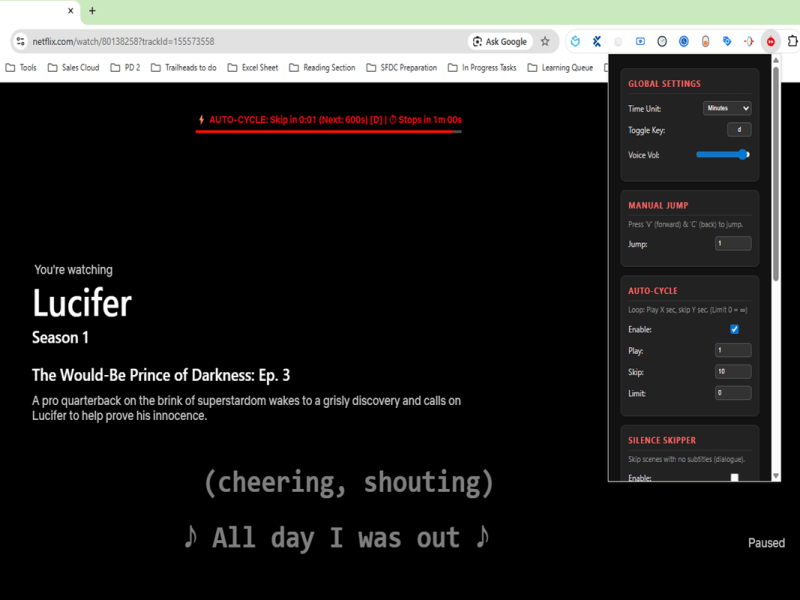Click the Jump value input field
Screen dimensions: 800x600
tap(732, 243)
